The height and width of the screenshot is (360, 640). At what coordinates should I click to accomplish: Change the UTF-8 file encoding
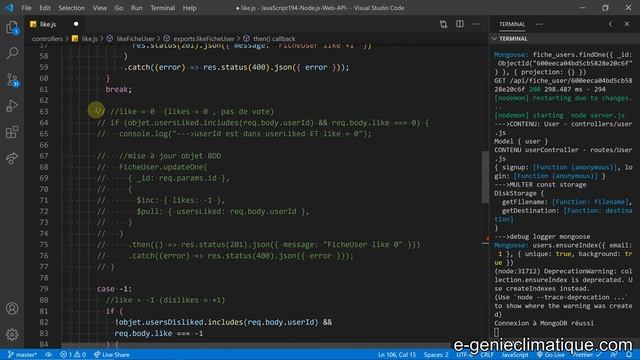click(464, 355)
